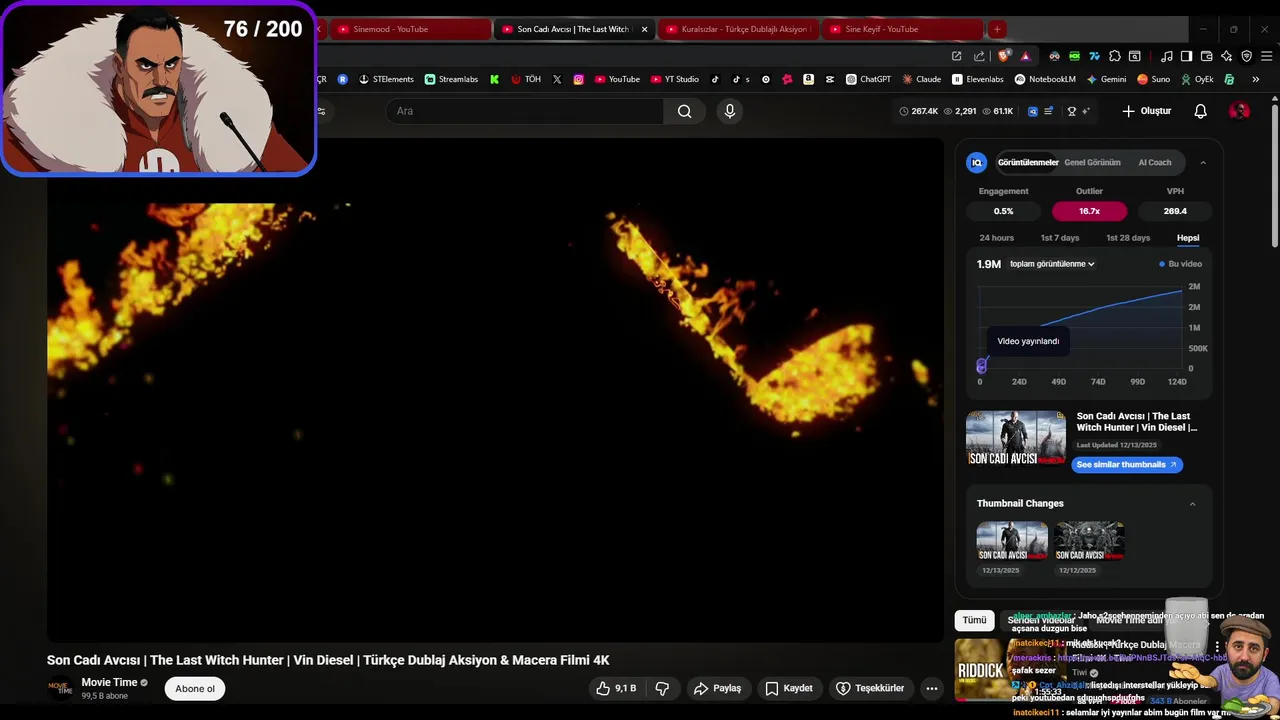Select the Görüntülenmeler tab
1280x720 pixels.
(x=1028, y=162)
